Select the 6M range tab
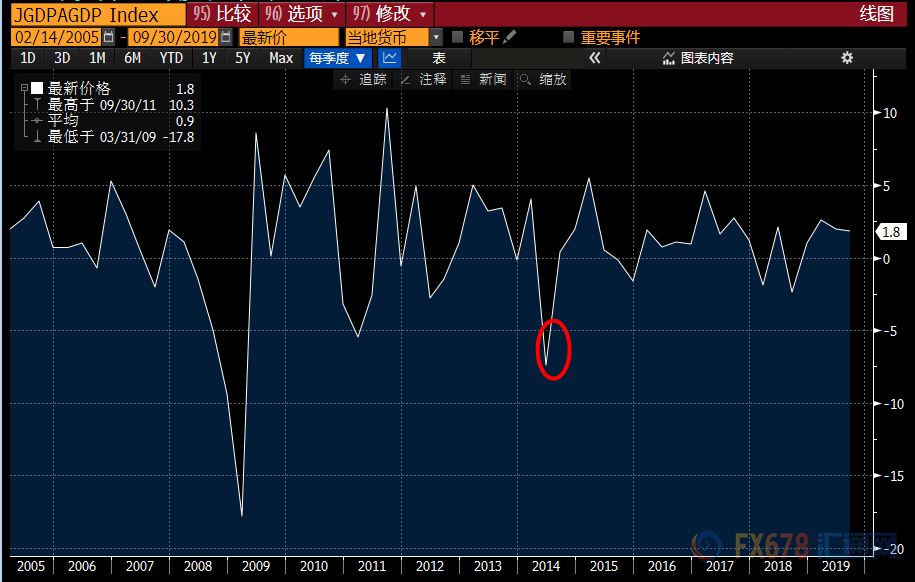Screen dimensions: 915x582 point(132,58)
